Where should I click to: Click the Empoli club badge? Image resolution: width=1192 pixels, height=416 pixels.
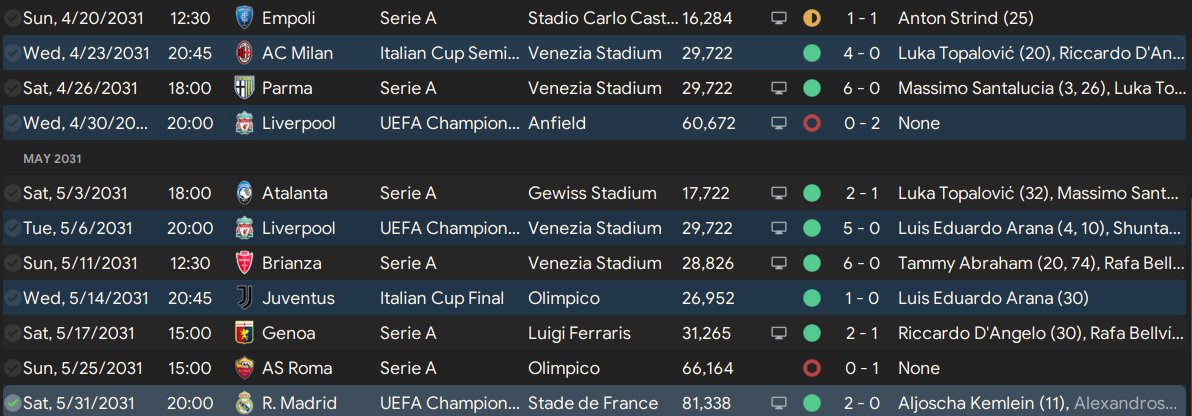pyautogui.click(x=243, y=18)
